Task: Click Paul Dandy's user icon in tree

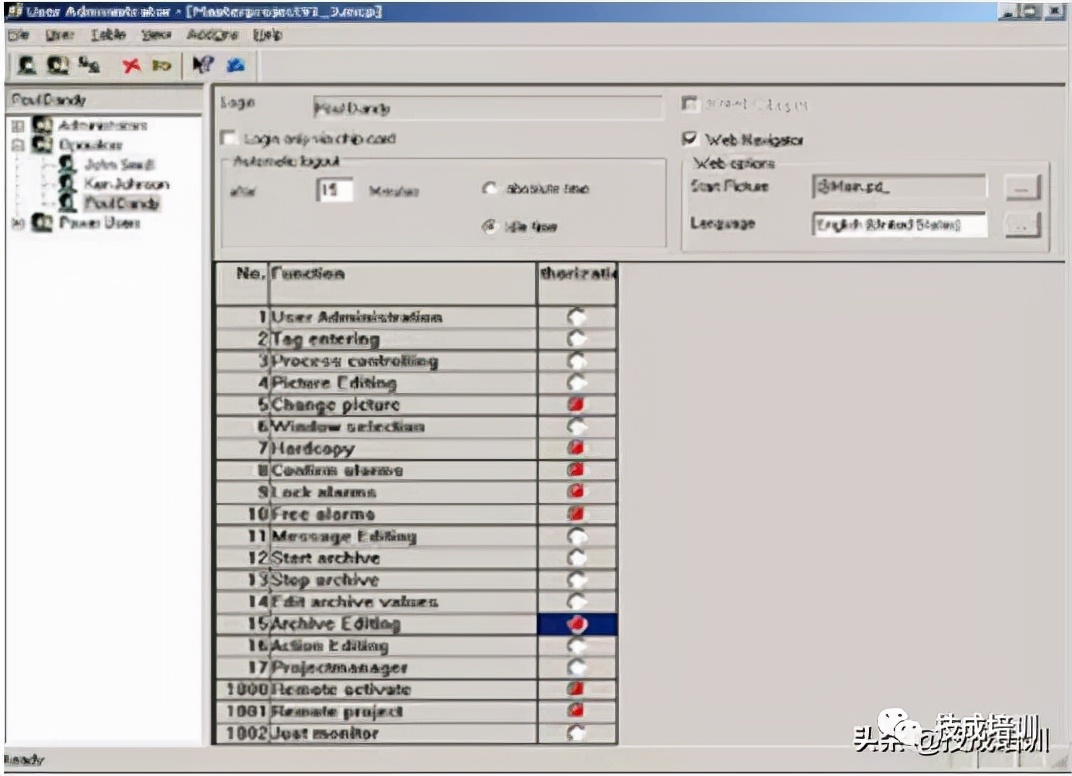Action: tap(67, 202)
